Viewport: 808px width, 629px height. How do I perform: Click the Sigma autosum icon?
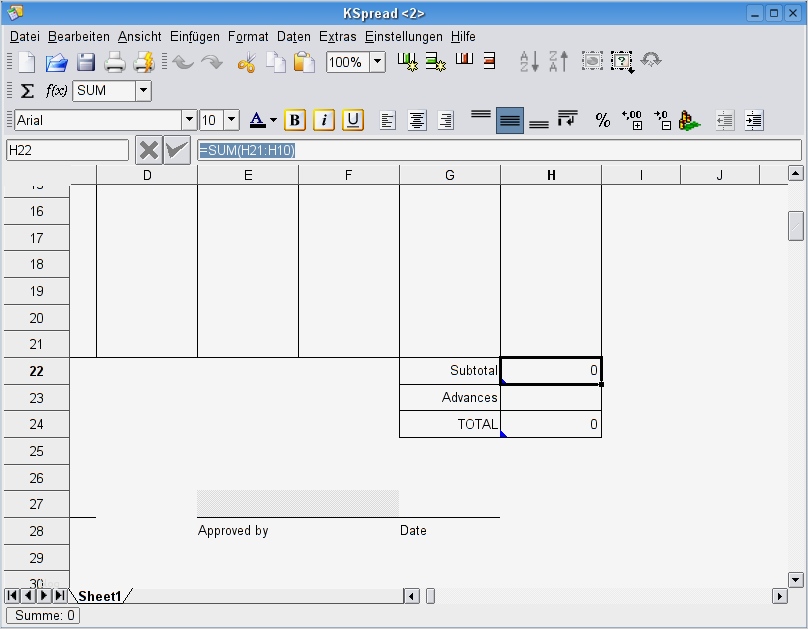[27, 91]
